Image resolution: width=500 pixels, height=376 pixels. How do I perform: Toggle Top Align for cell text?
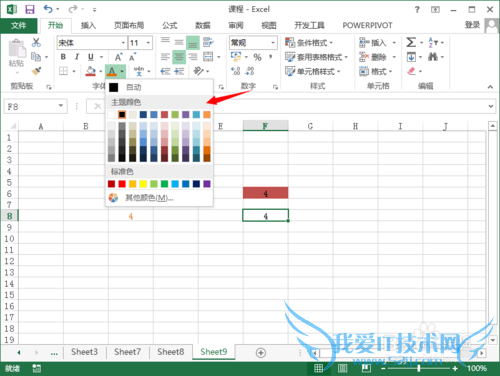point(165,42)
